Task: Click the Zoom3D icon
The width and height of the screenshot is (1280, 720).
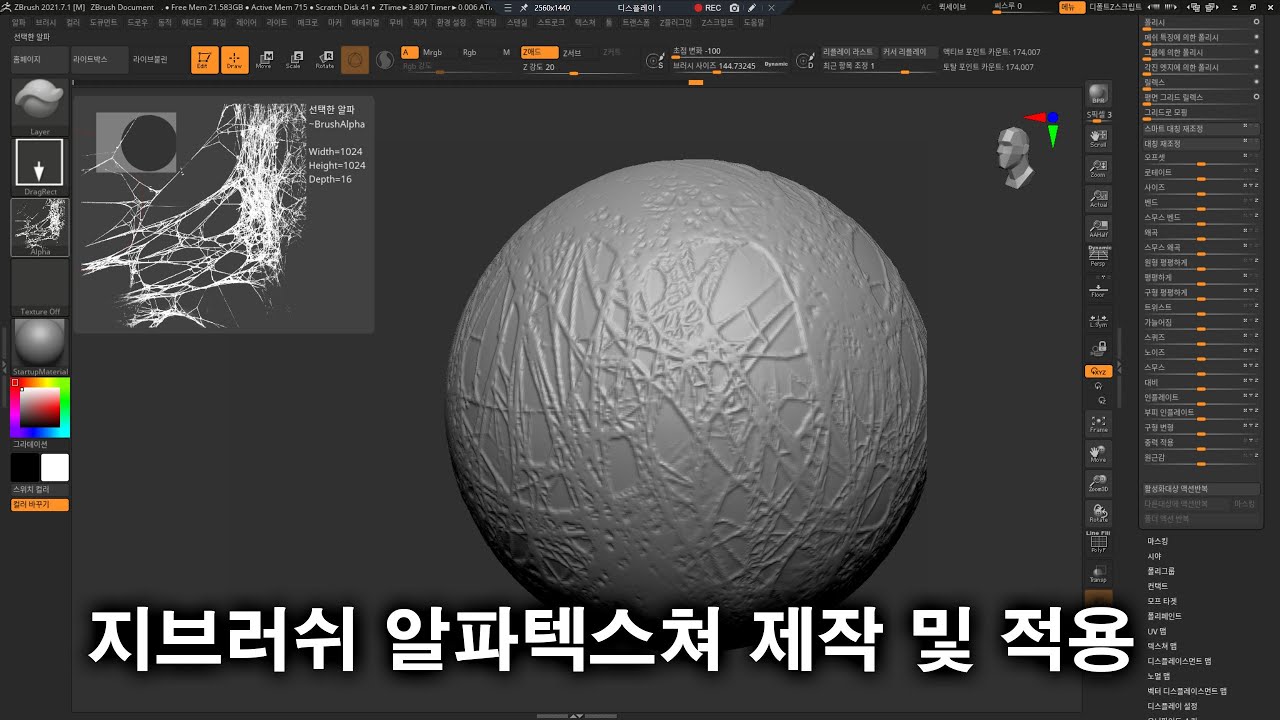Action: point(1098,483)
